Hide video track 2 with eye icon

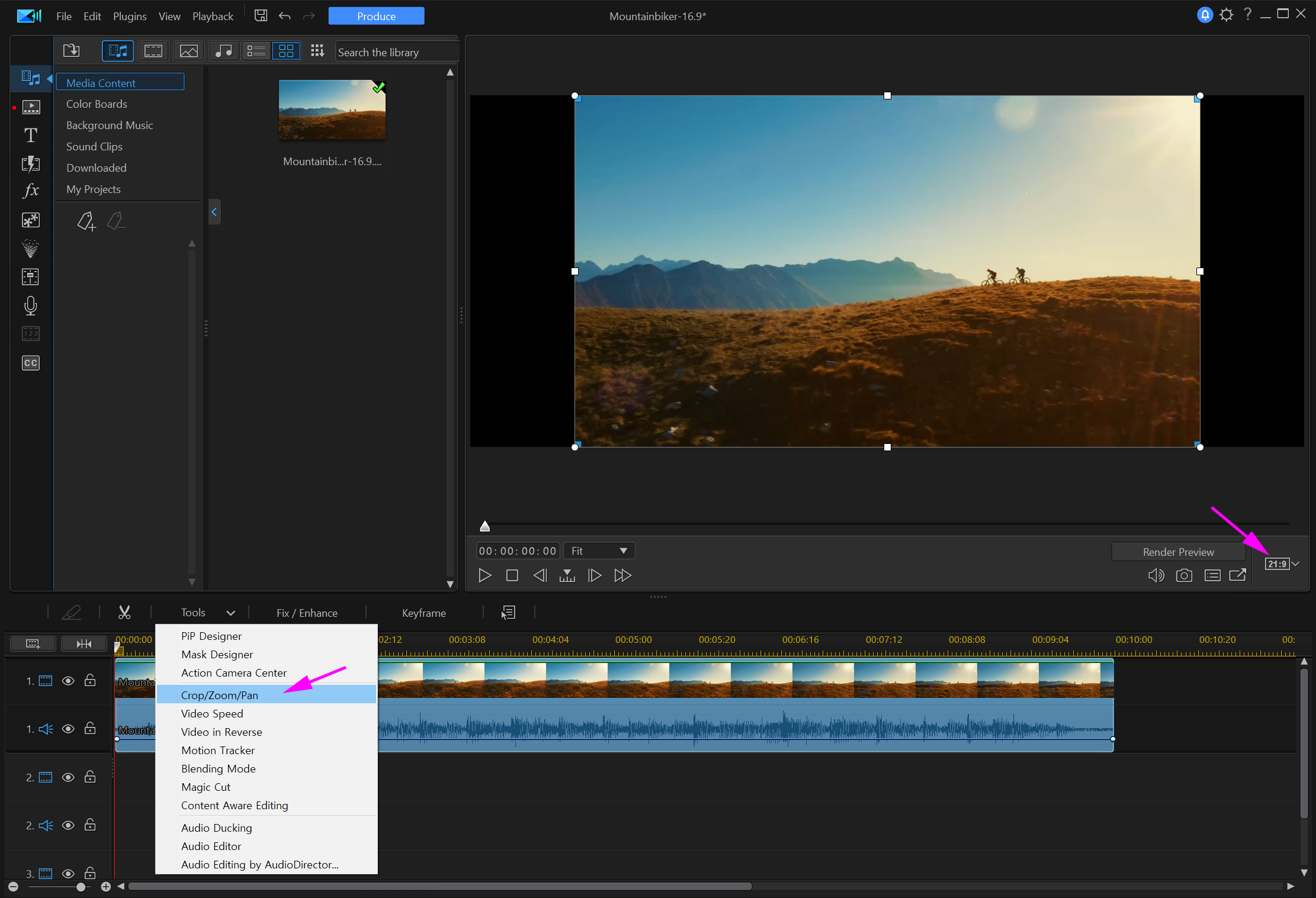tap(68, 777)
